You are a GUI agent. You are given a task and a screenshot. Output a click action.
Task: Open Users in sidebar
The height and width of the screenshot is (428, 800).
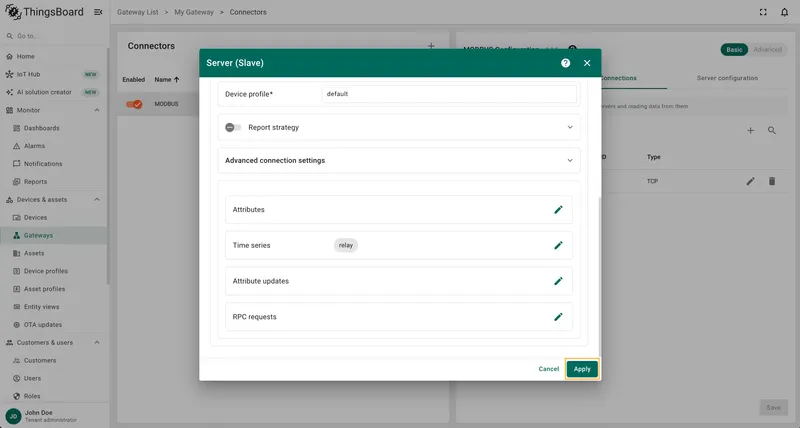pyautogui.click(x=54, y=378)
